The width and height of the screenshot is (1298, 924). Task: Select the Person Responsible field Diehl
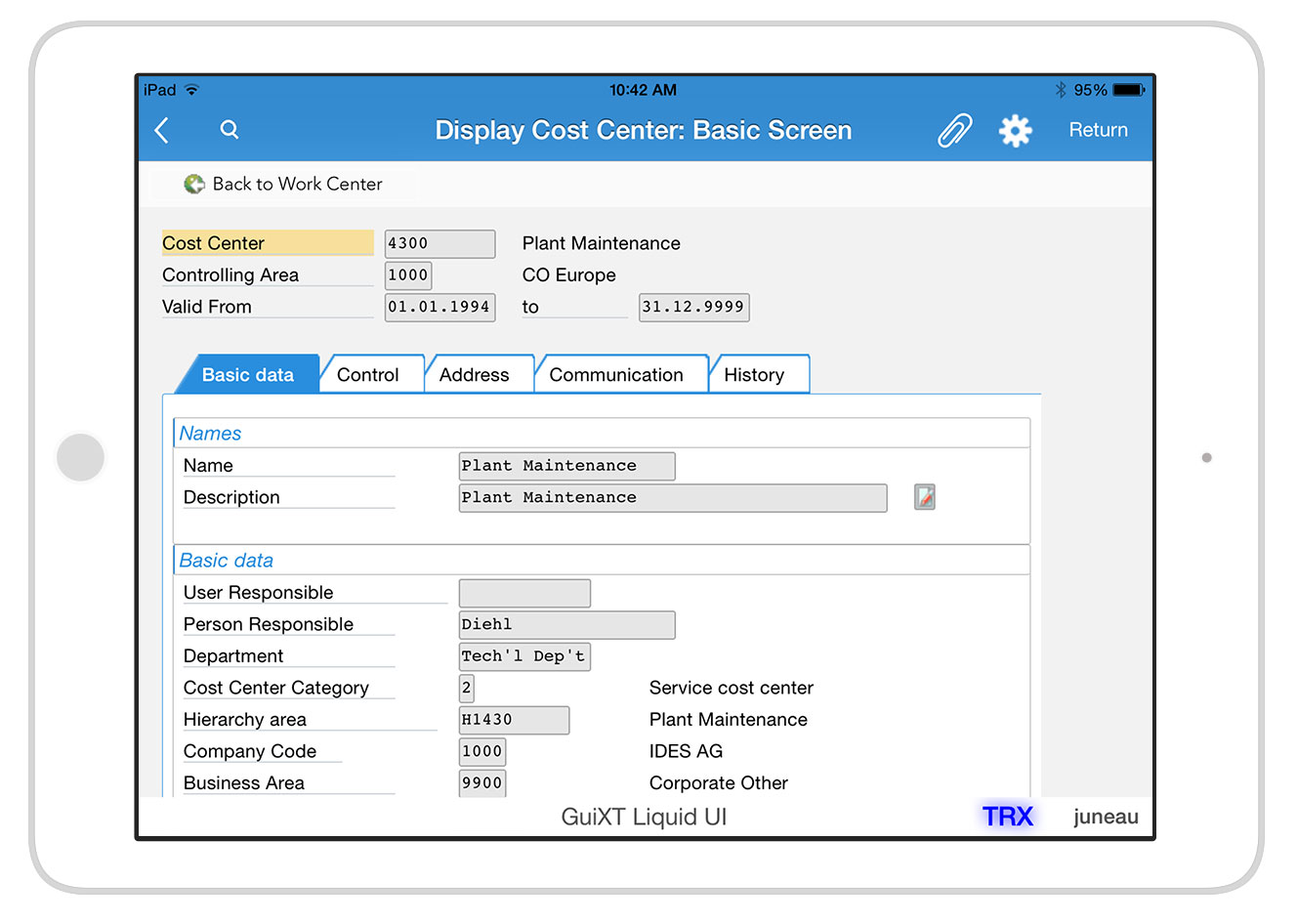point(566,625)
